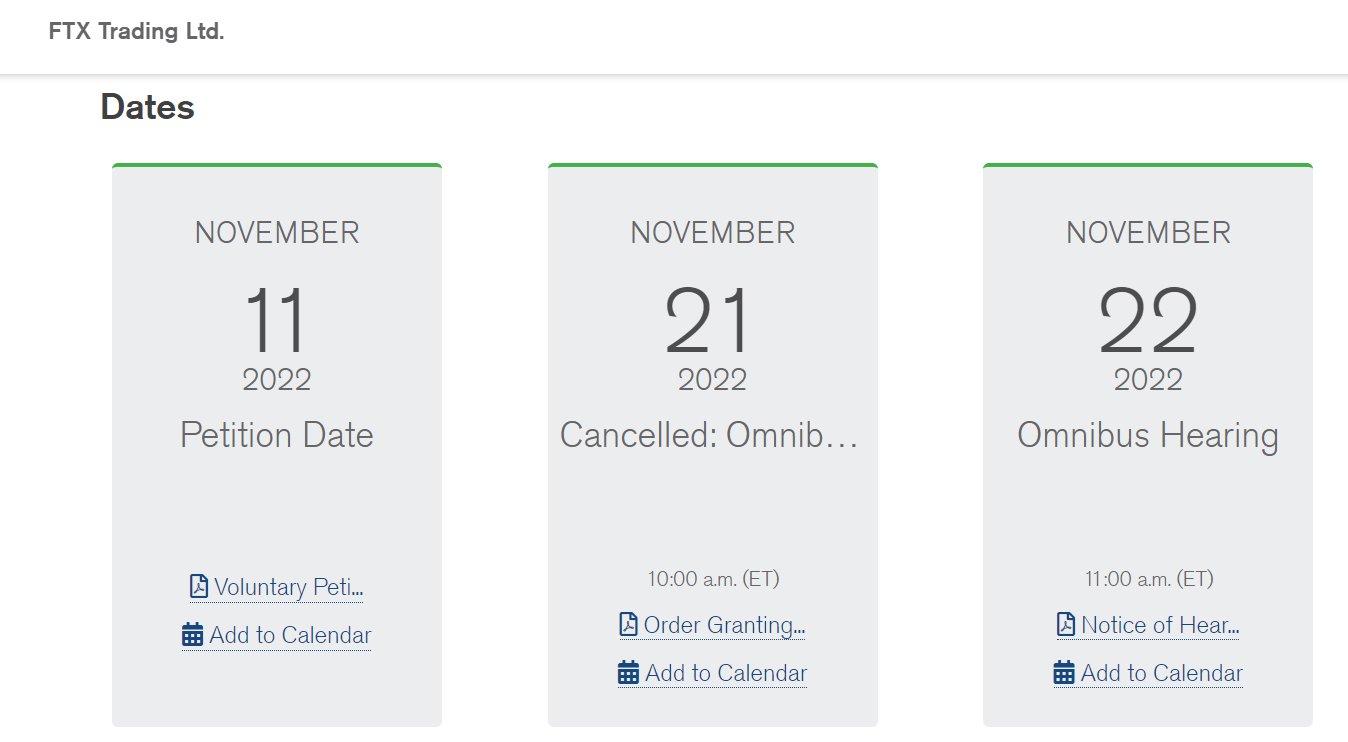This screenshot has width=1348, height=742.
Task: Open the Voluntary Petition document link
Action: [288, 587]
